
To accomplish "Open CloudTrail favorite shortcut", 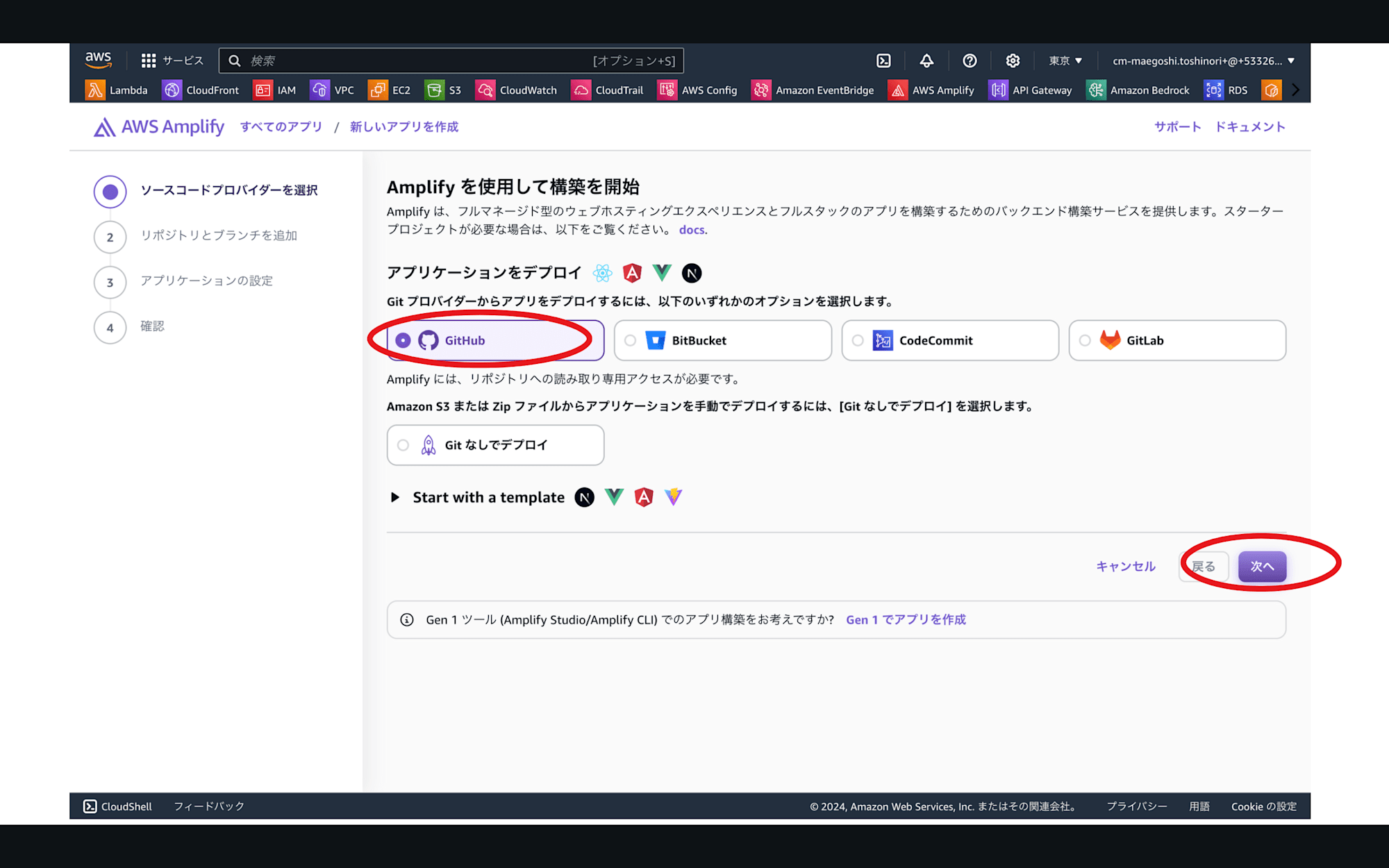I will click(x=607, y=90).
